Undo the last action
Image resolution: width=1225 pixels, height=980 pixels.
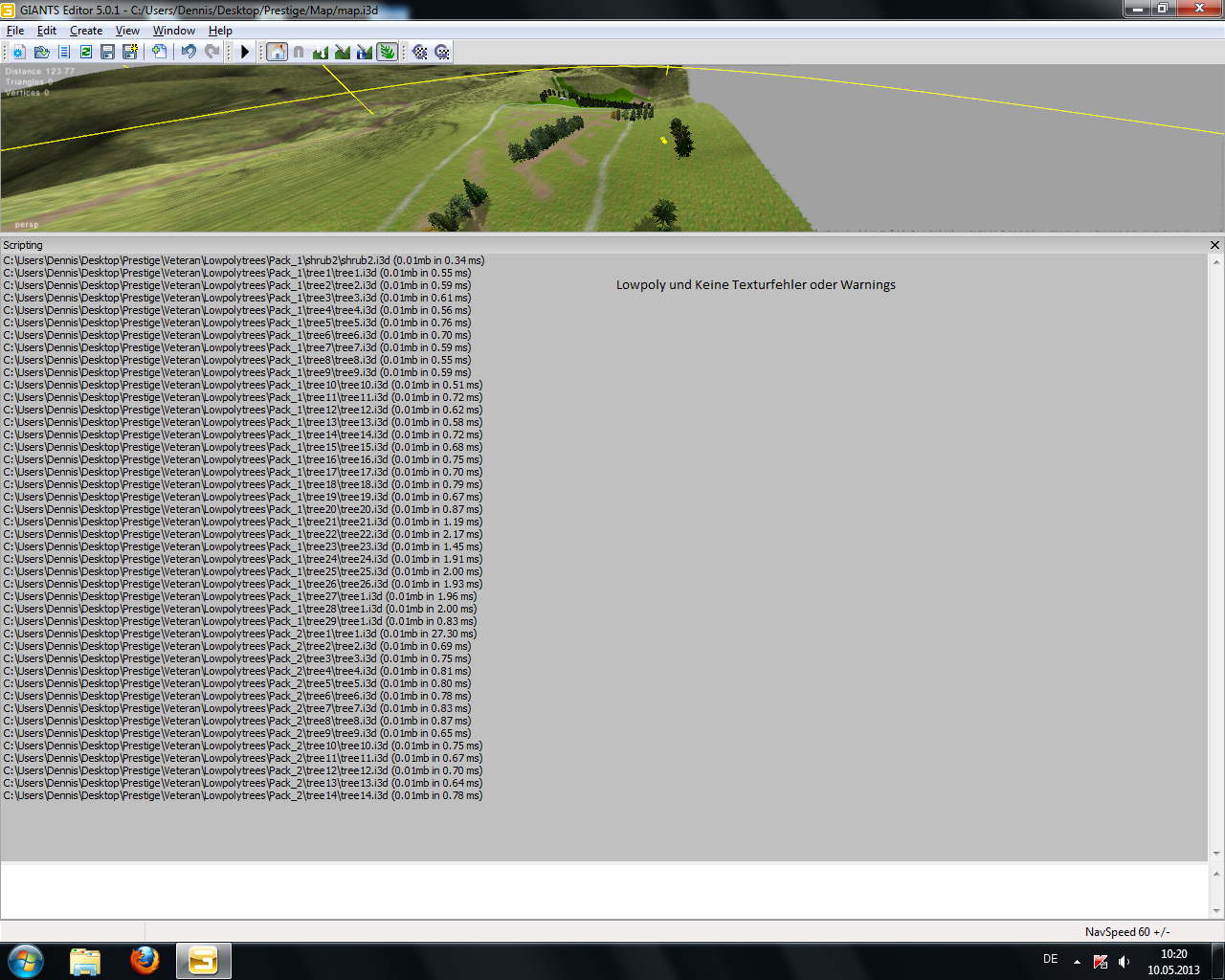click(189, 52)
